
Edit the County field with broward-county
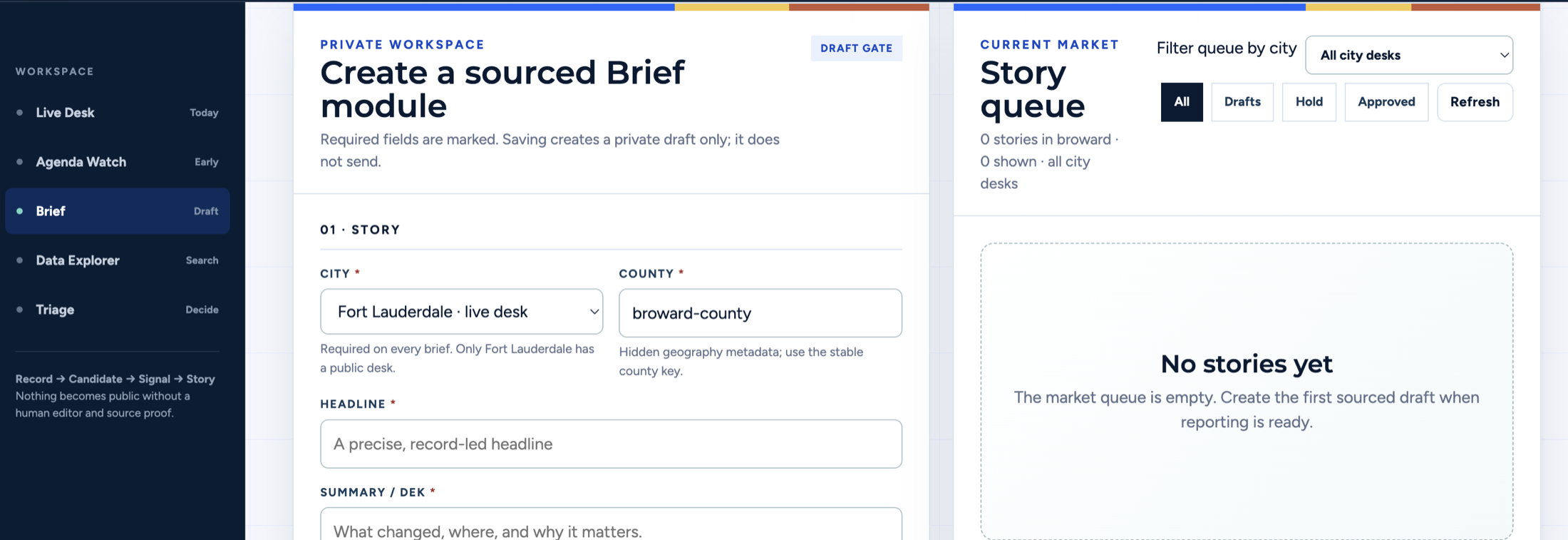click(x=760, y=313)
